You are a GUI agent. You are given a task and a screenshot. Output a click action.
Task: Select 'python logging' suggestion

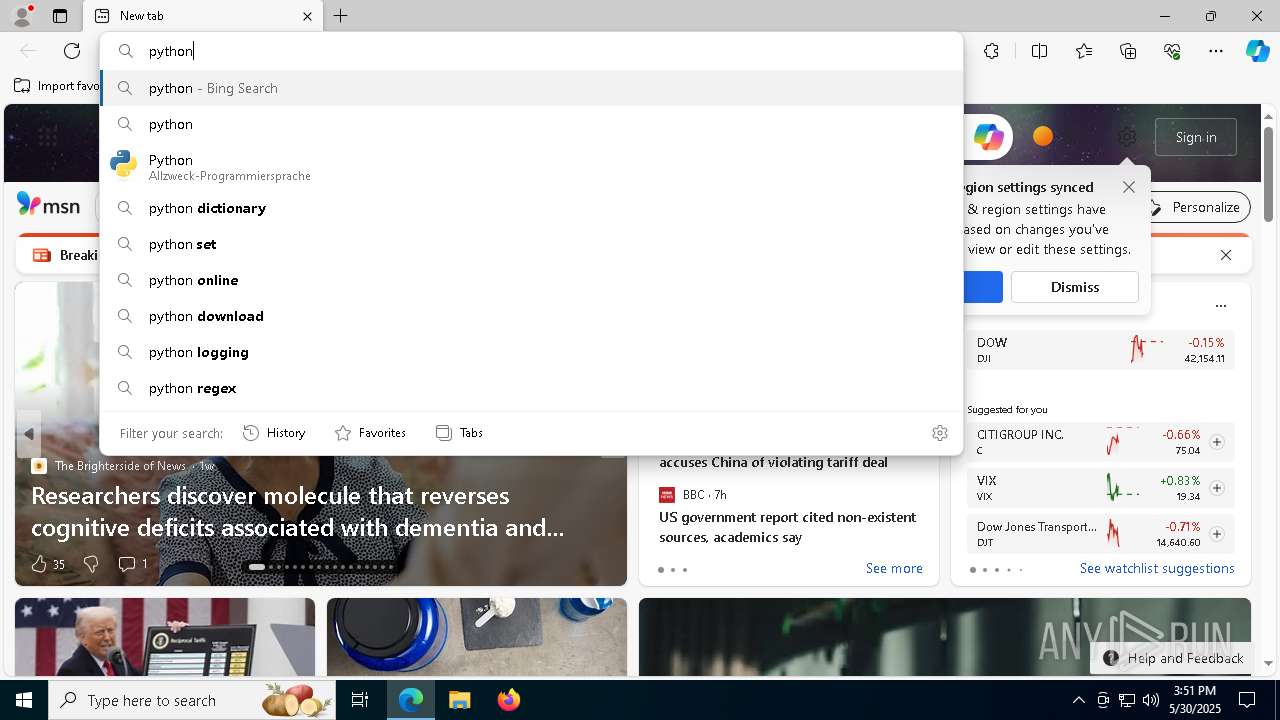(531, 352)
